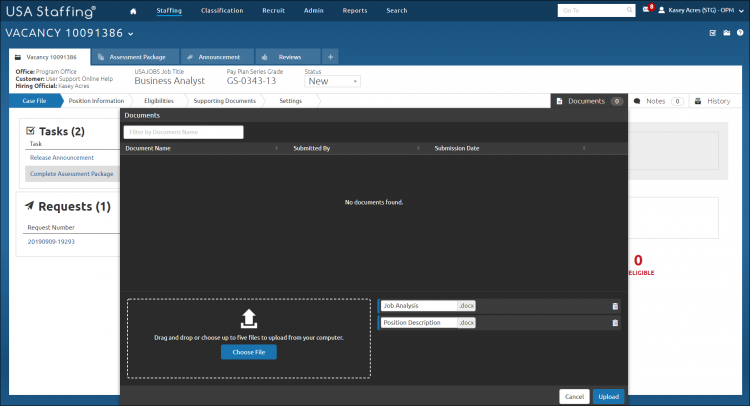Image resolution: width=750 pixels, height=406 pixels.
Task: Expand the Kasey Acres user menu
Action: point(741,11)
